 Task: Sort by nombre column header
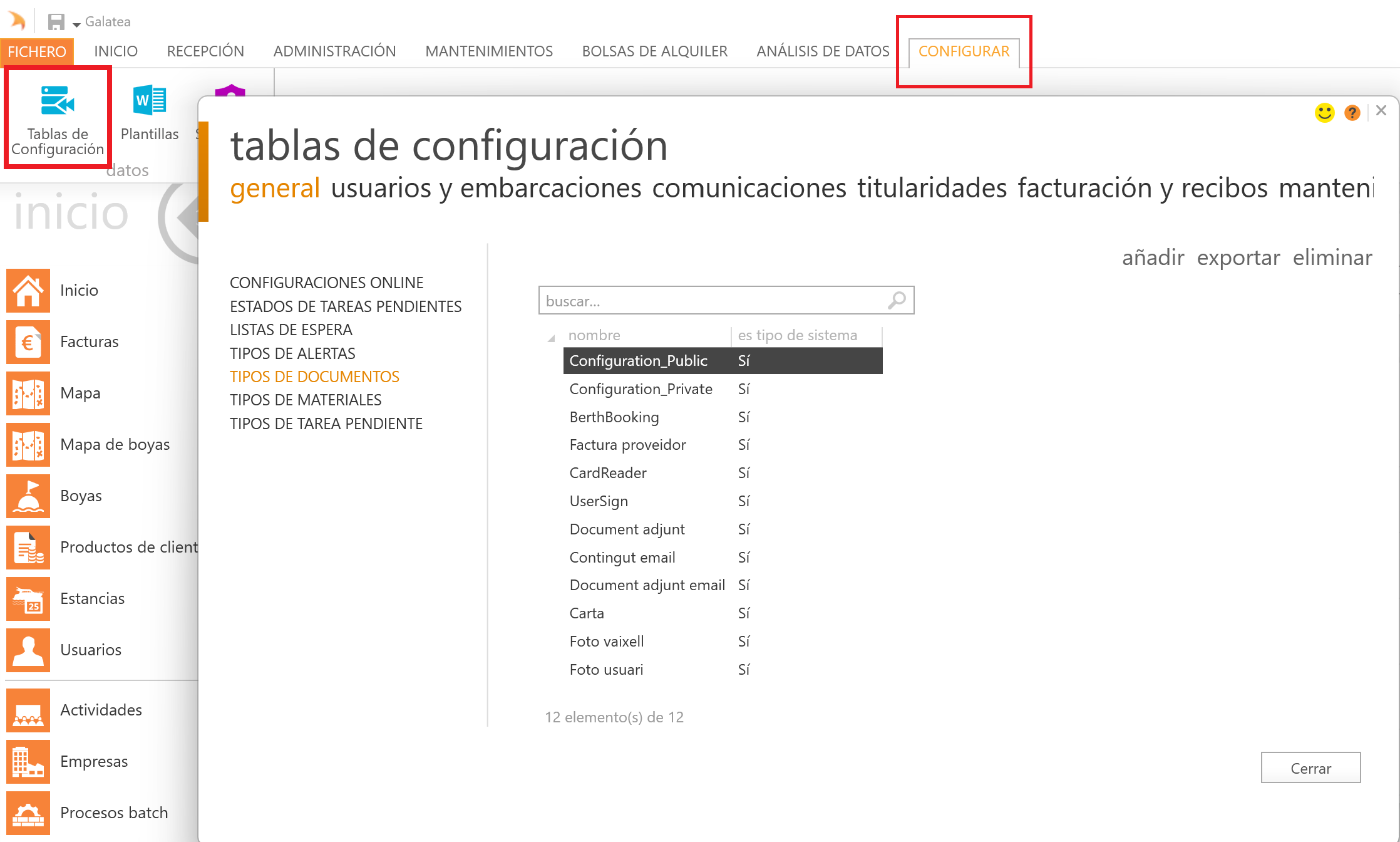(x=594, y=335)
